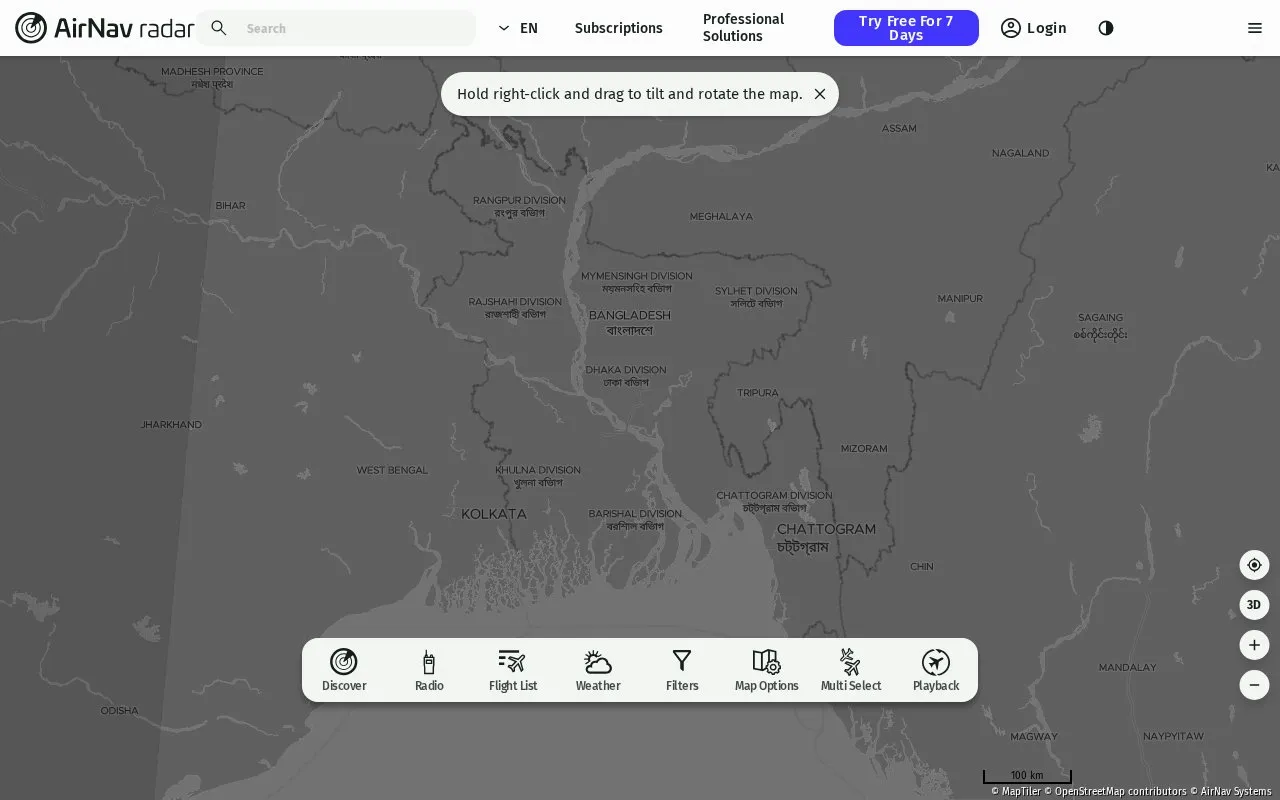
Task: Dismiss the tilt and rotate hint
Action: click(820, 94)
